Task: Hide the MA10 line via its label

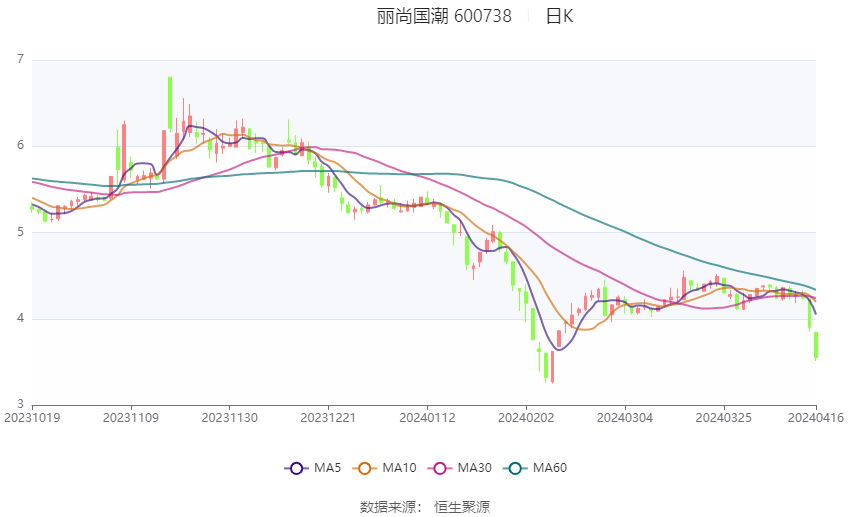Action: [x=400, y=467]
